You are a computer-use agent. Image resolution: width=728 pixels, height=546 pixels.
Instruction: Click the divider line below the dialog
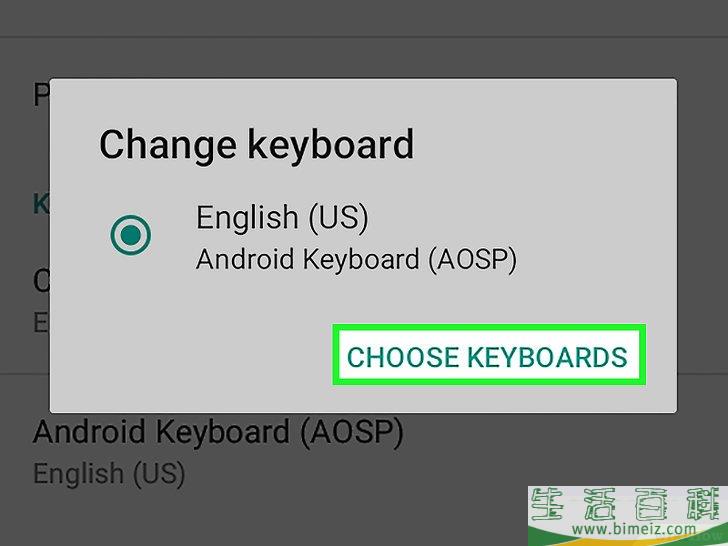pos(25,373)
